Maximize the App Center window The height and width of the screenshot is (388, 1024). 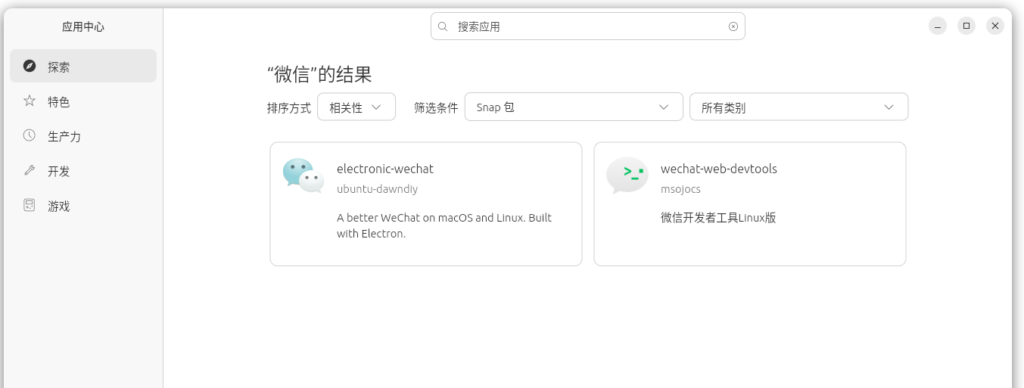pyautogui.click(x=966, y=26)
